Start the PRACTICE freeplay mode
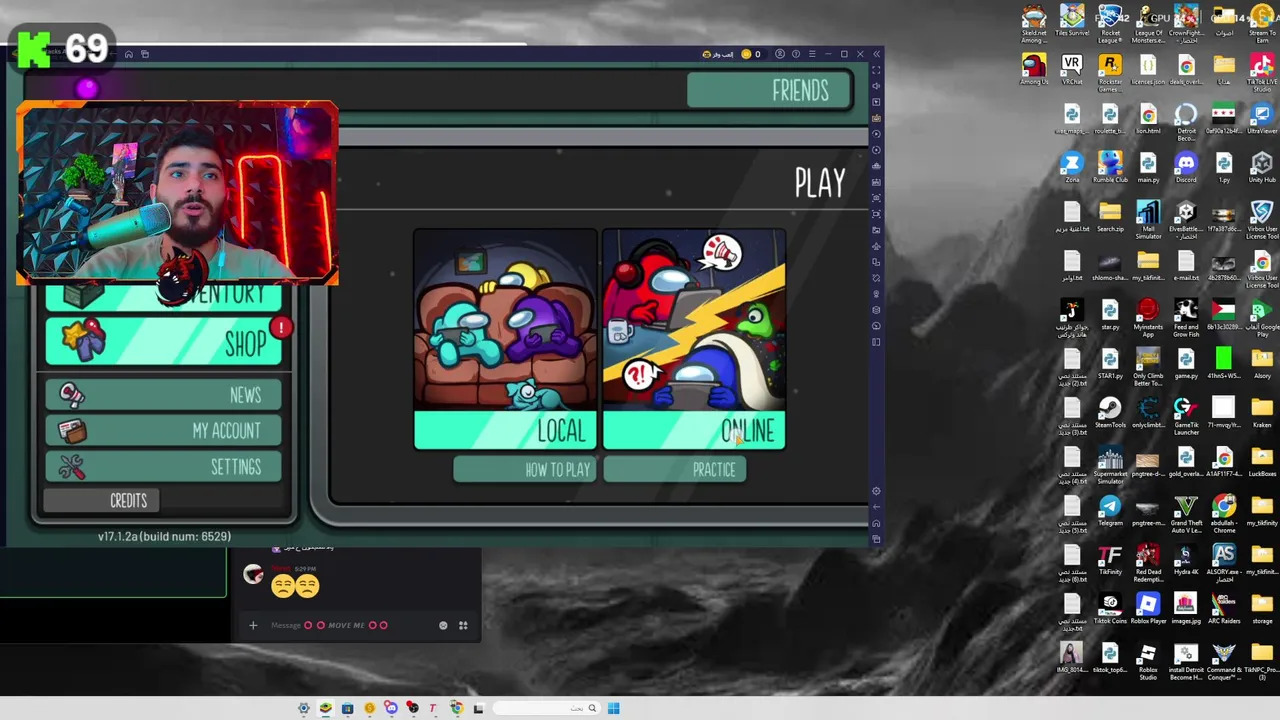The width and height of the screenshot is (1280, 720). point(674,470)
